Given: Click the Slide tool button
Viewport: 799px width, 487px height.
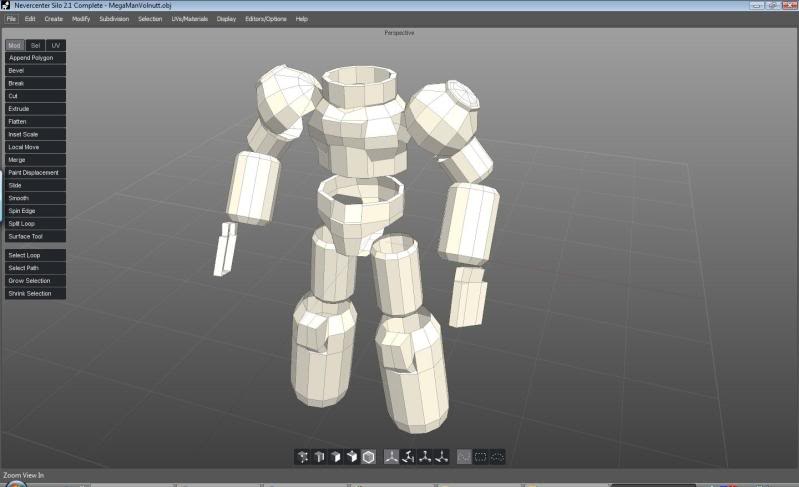Looking at the screenshot, I should (35, 185).
